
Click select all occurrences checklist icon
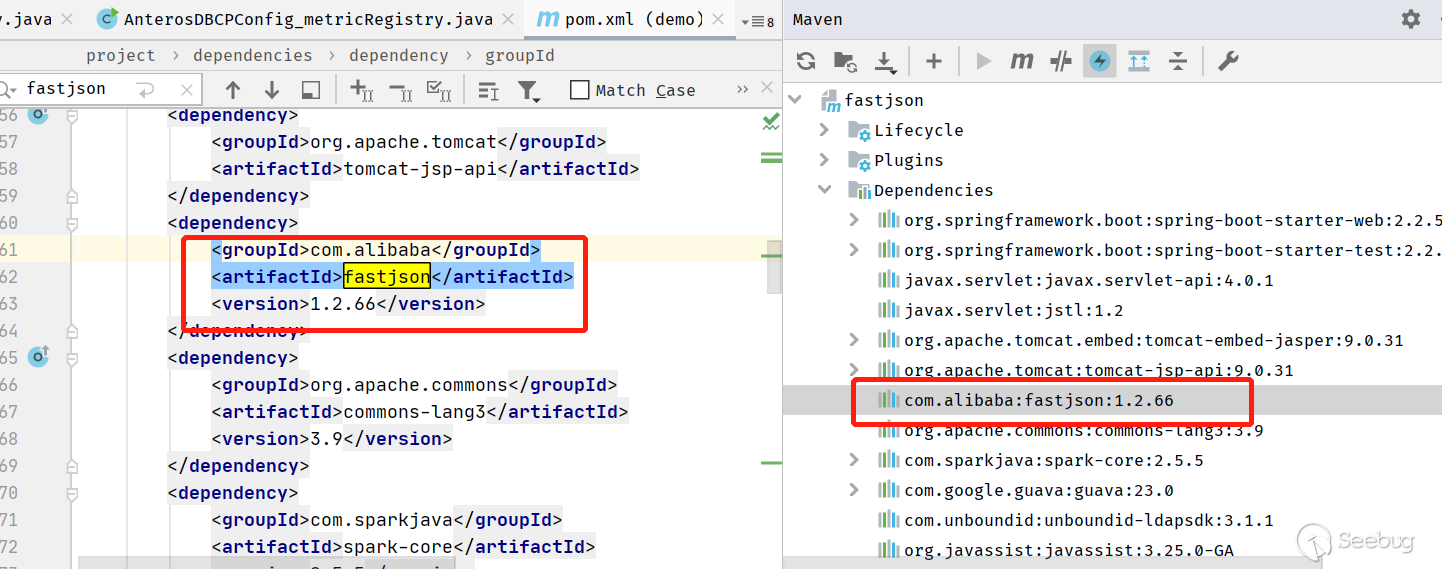click(439, 91)
